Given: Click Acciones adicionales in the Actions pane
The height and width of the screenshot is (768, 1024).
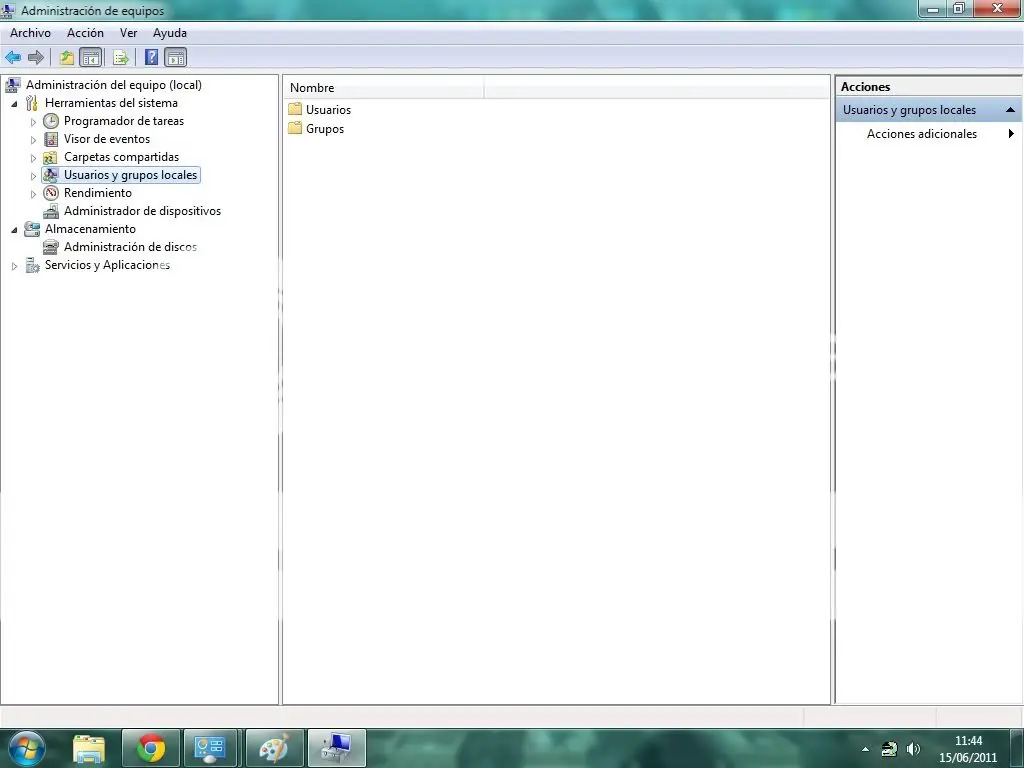Looking at the screenshot, I should pyautogui.click(x=921, y=134).
